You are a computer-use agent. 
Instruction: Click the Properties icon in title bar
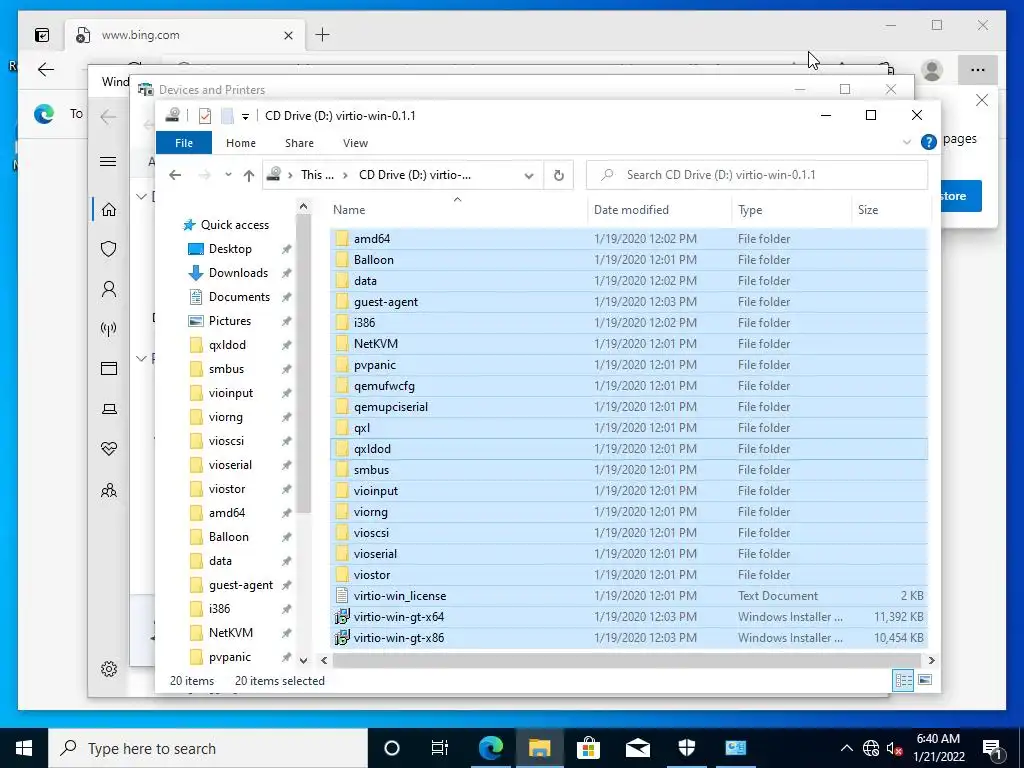point(205,116)
